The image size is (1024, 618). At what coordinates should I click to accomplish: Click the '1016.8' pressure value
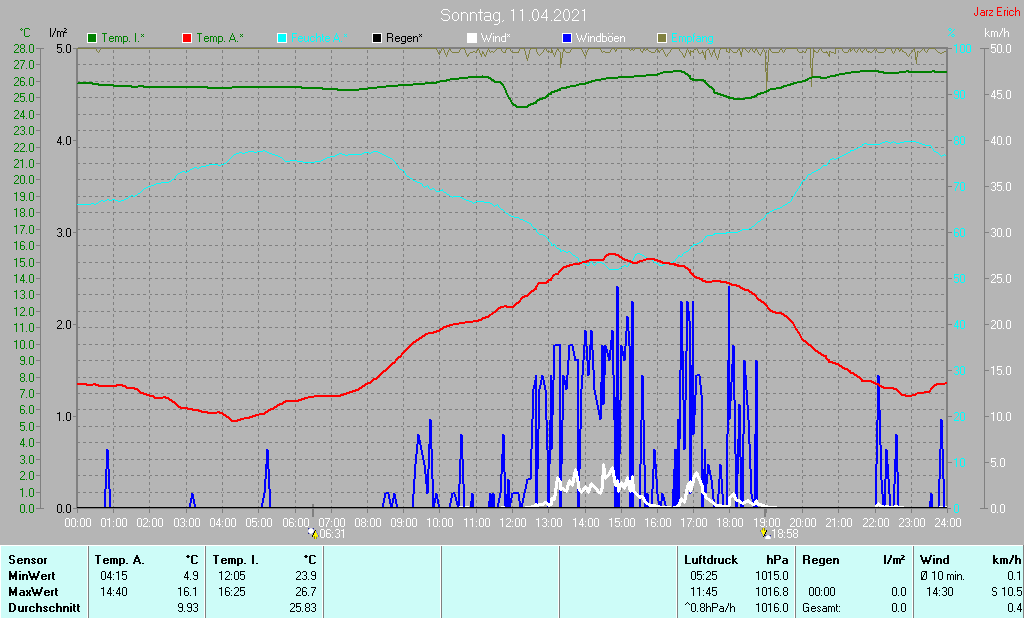pos(773,592)
